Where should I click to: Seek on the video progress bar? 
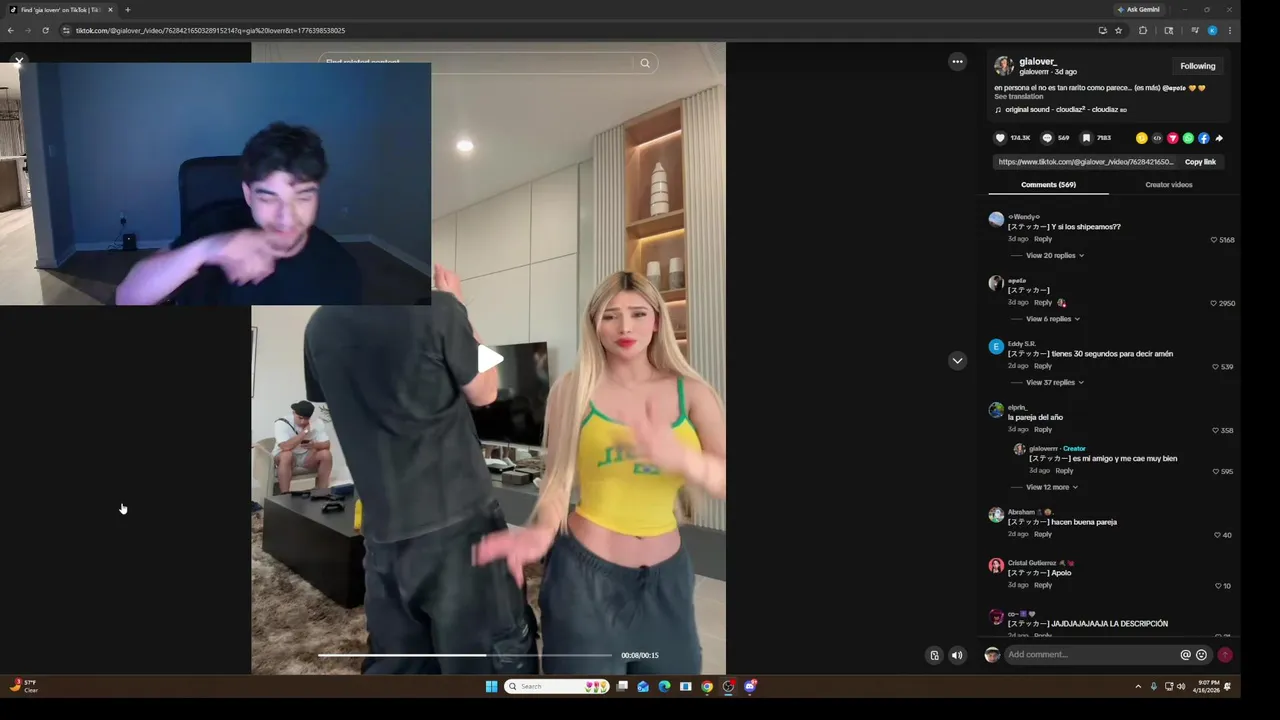point(465,655)
